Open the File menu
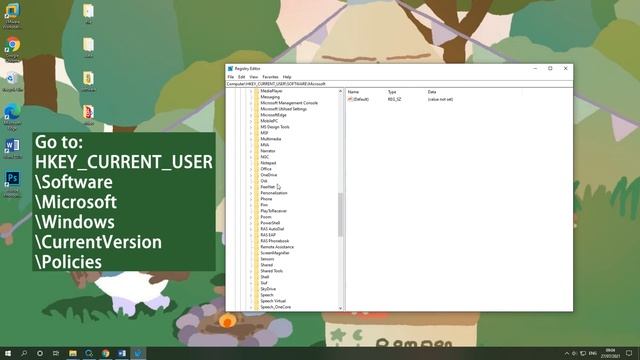Image resolution: width=640 pixels, height=360 pixels. pyautogui.click(x=231, y=77)
